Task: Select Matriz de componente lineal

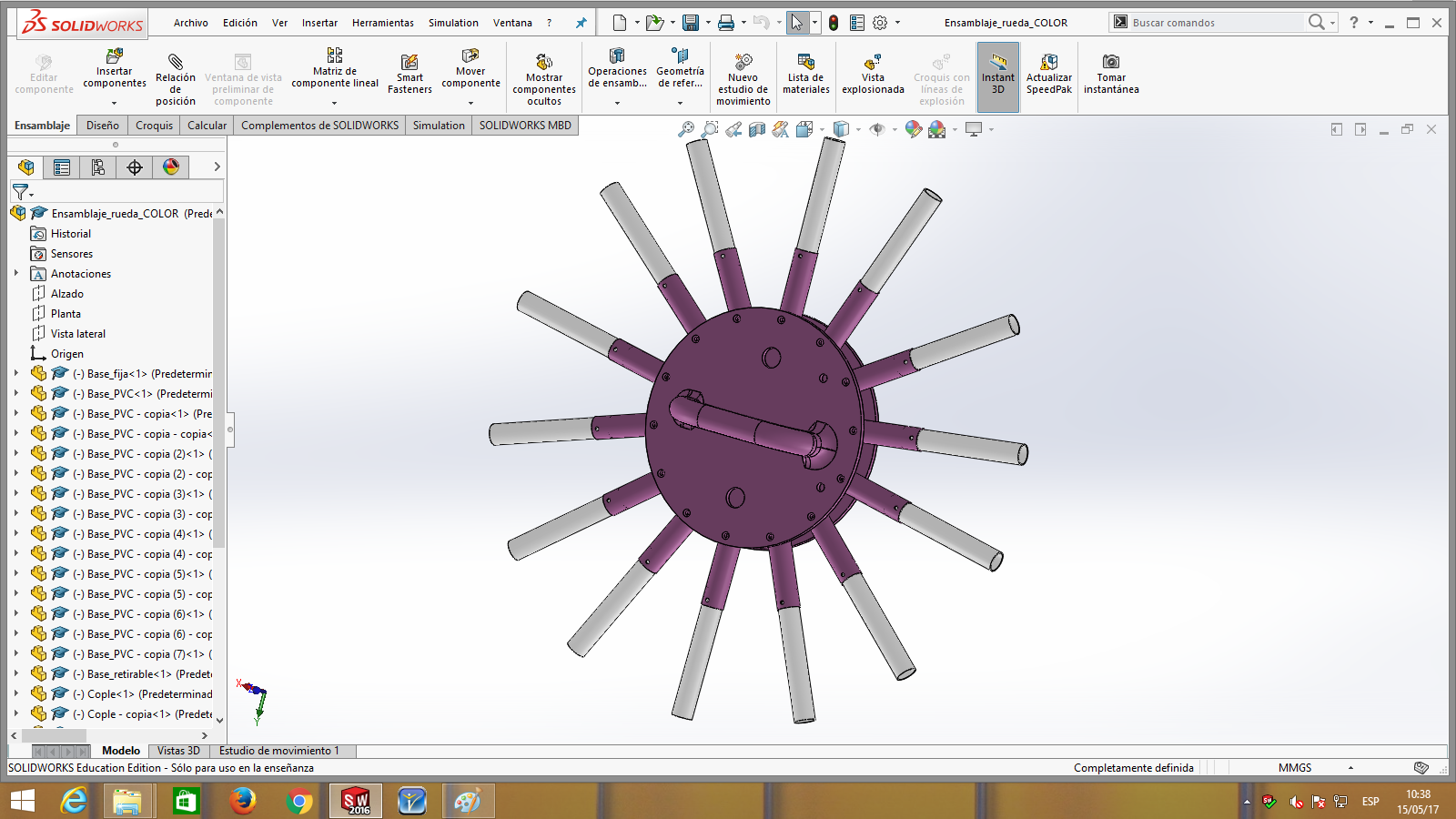Action: [x=335, y=69]
